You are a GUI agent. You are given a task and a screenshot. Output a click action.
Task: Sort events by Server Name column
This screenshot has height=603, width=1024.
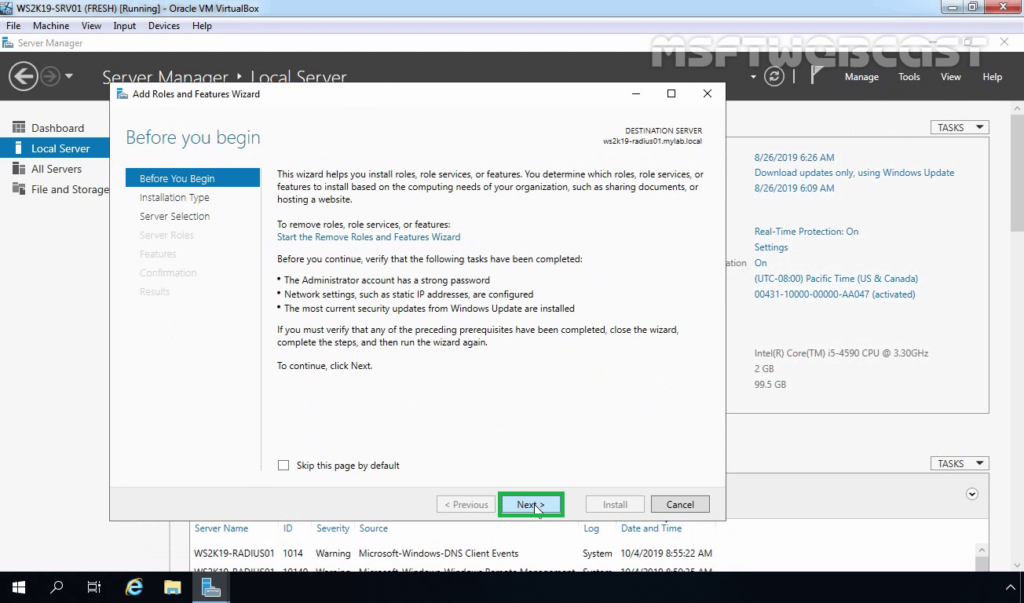coord(221,528)
